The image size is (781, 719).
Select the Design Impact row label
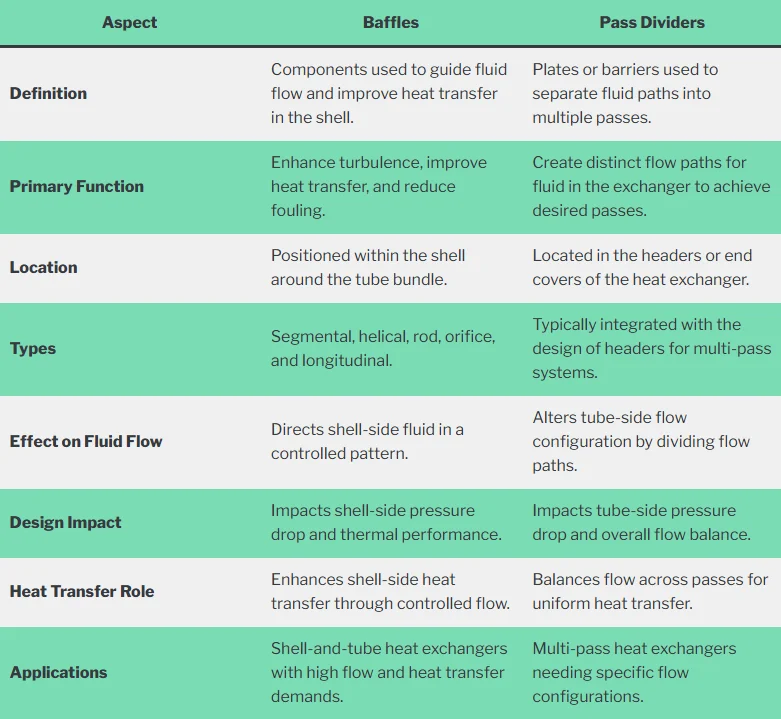[65, 522]
